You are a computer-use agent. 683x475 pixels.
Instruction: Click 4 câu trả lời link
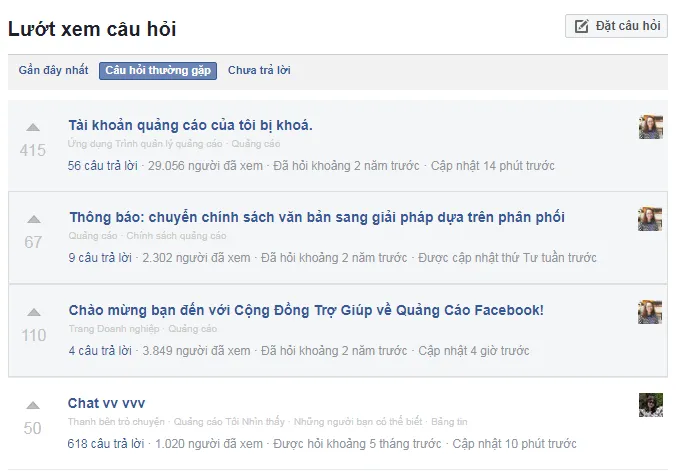click(x=100, y=351)
